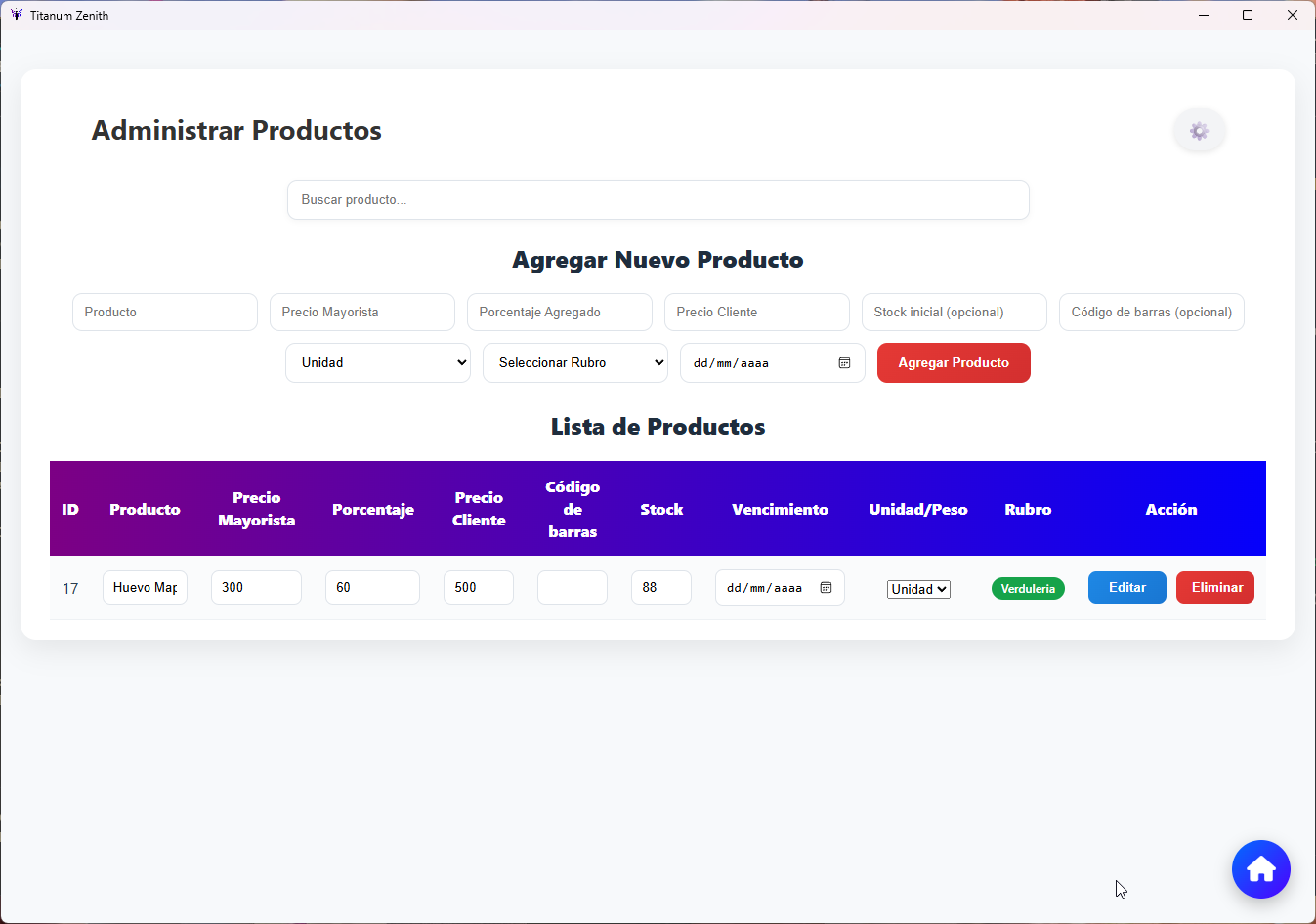Click the blue home icon
Viewport: 1316px width, 924px height.
click(1261, 868)
